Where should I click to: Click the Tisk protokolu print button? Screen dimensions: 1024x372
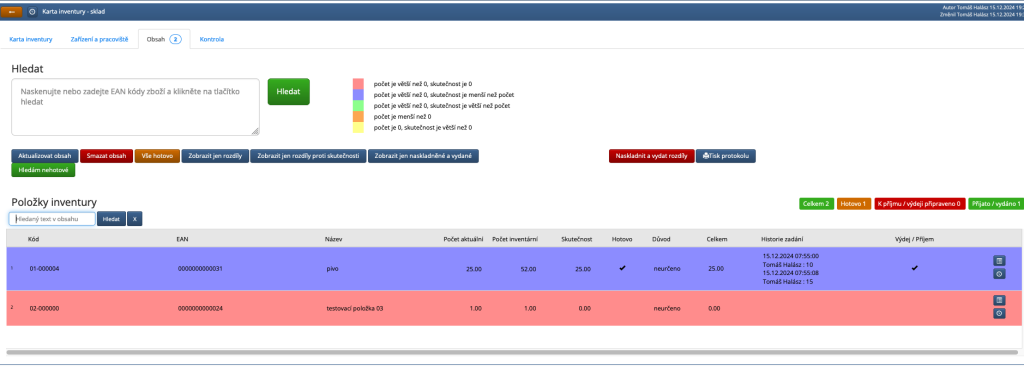point(726,156)
